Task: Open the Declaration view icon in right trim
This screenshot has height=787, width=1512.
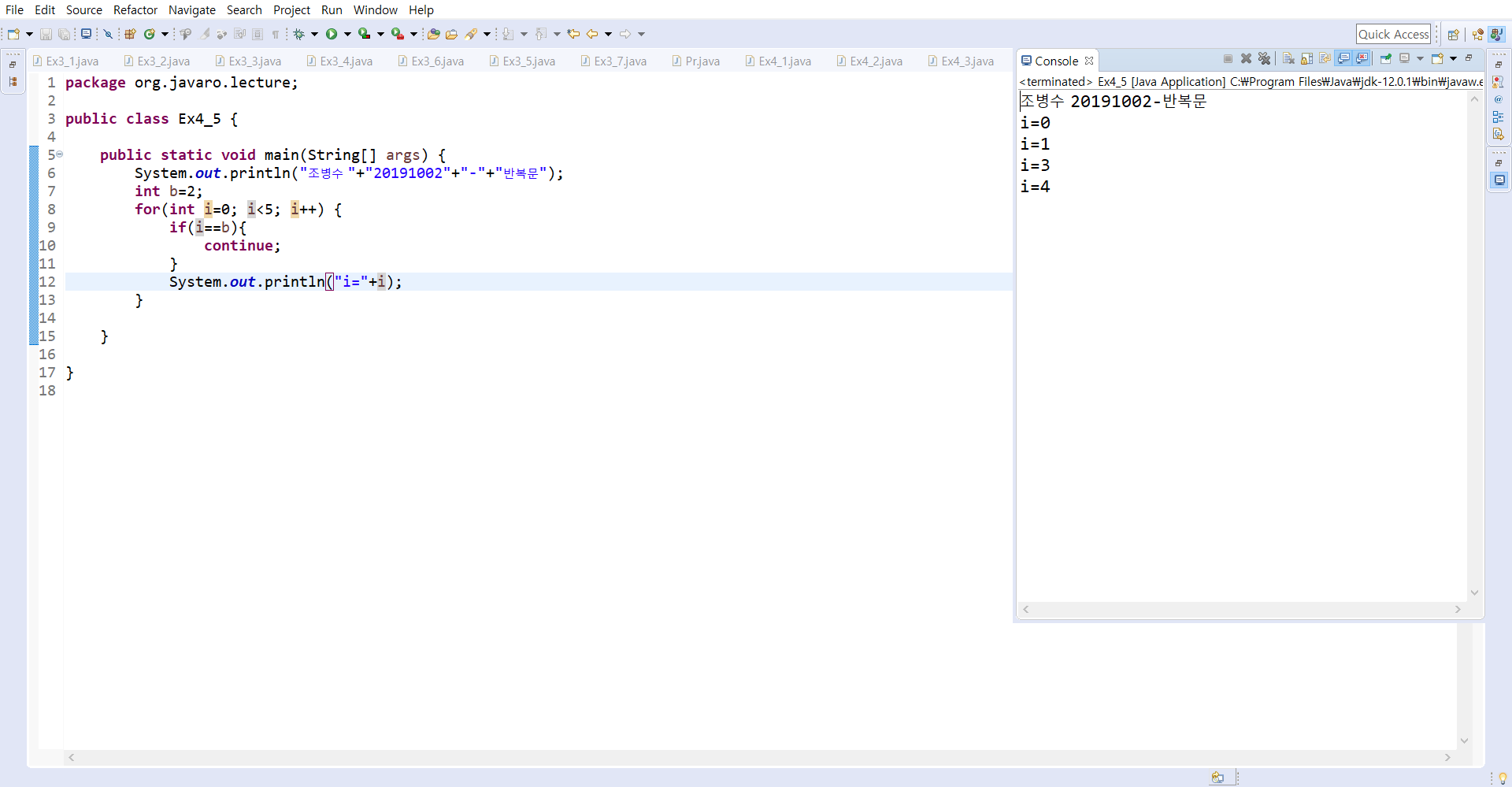Action: tap(1499, 134)
